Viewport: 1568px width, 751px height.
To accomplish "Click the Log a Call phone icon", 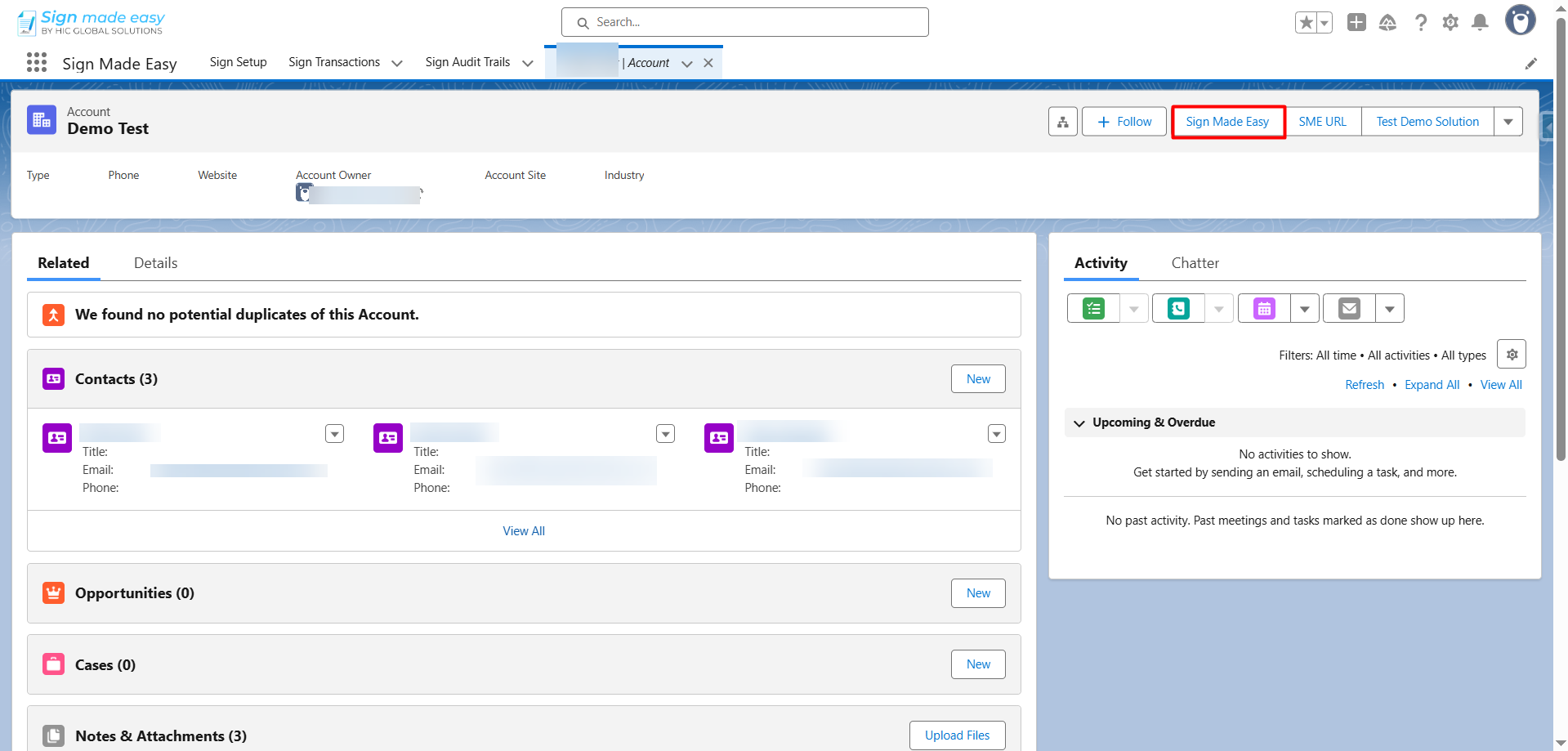I will tap(1178, 309).
